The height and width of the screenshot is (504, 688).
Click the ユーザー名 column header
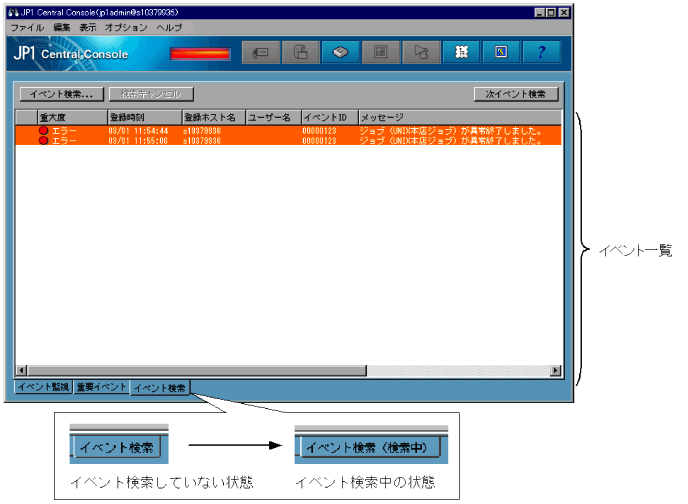click(x=274, y=118)
